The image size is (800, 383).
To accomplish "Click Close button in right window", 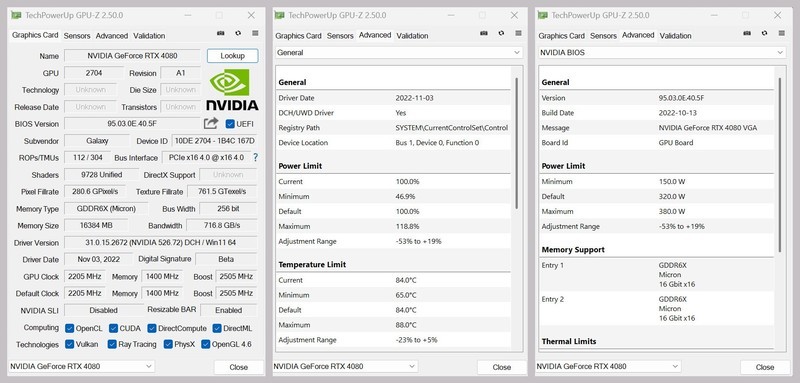I will pos(765,367).
